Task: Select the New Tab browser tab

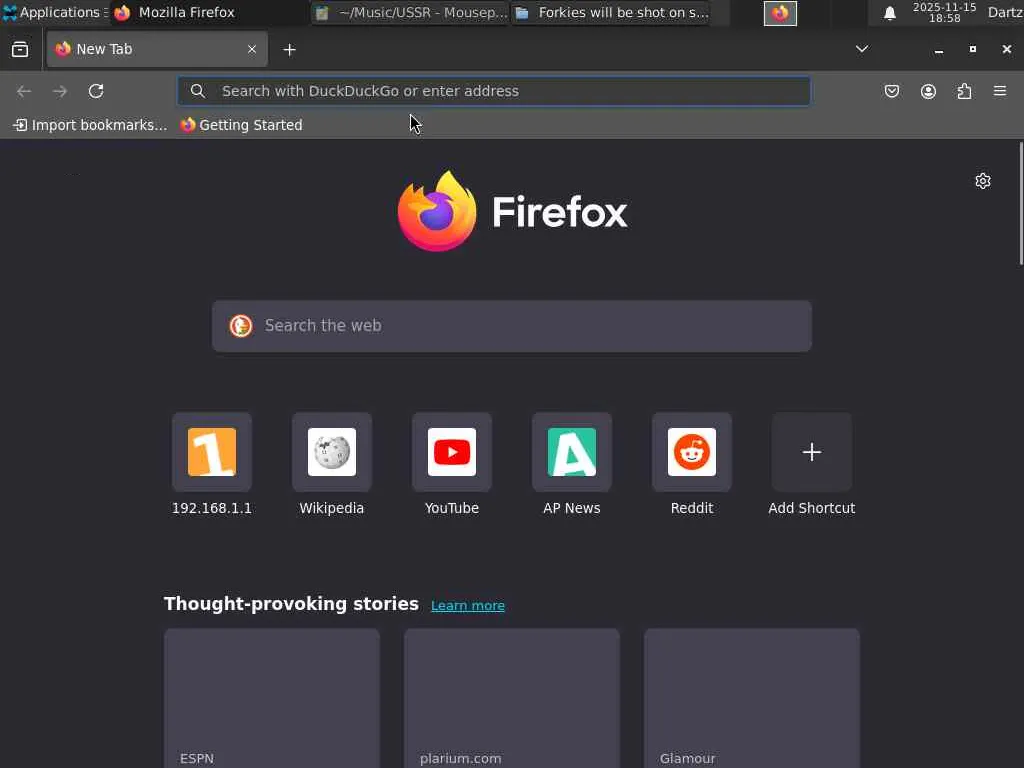Action: [157, 49]
